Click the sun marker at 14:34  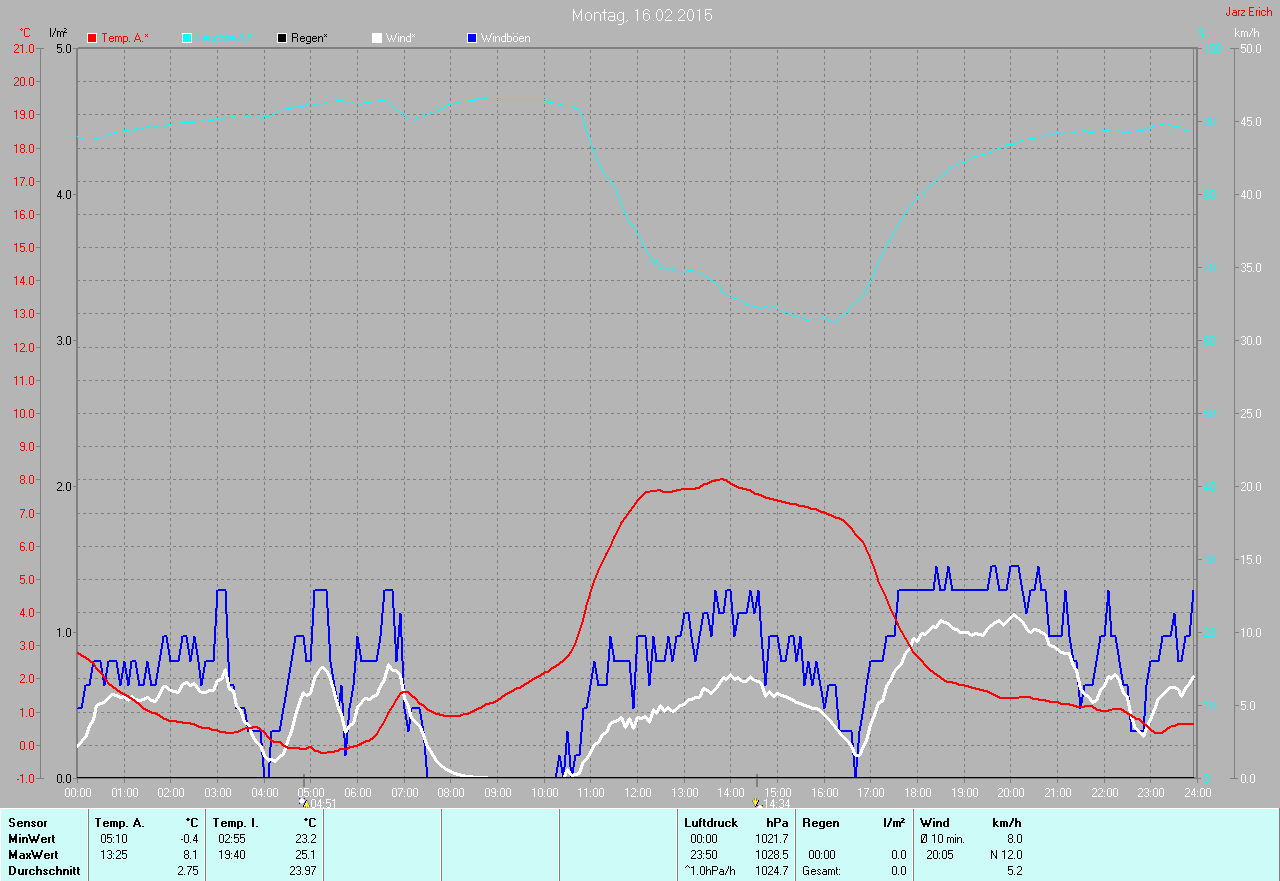756,802
